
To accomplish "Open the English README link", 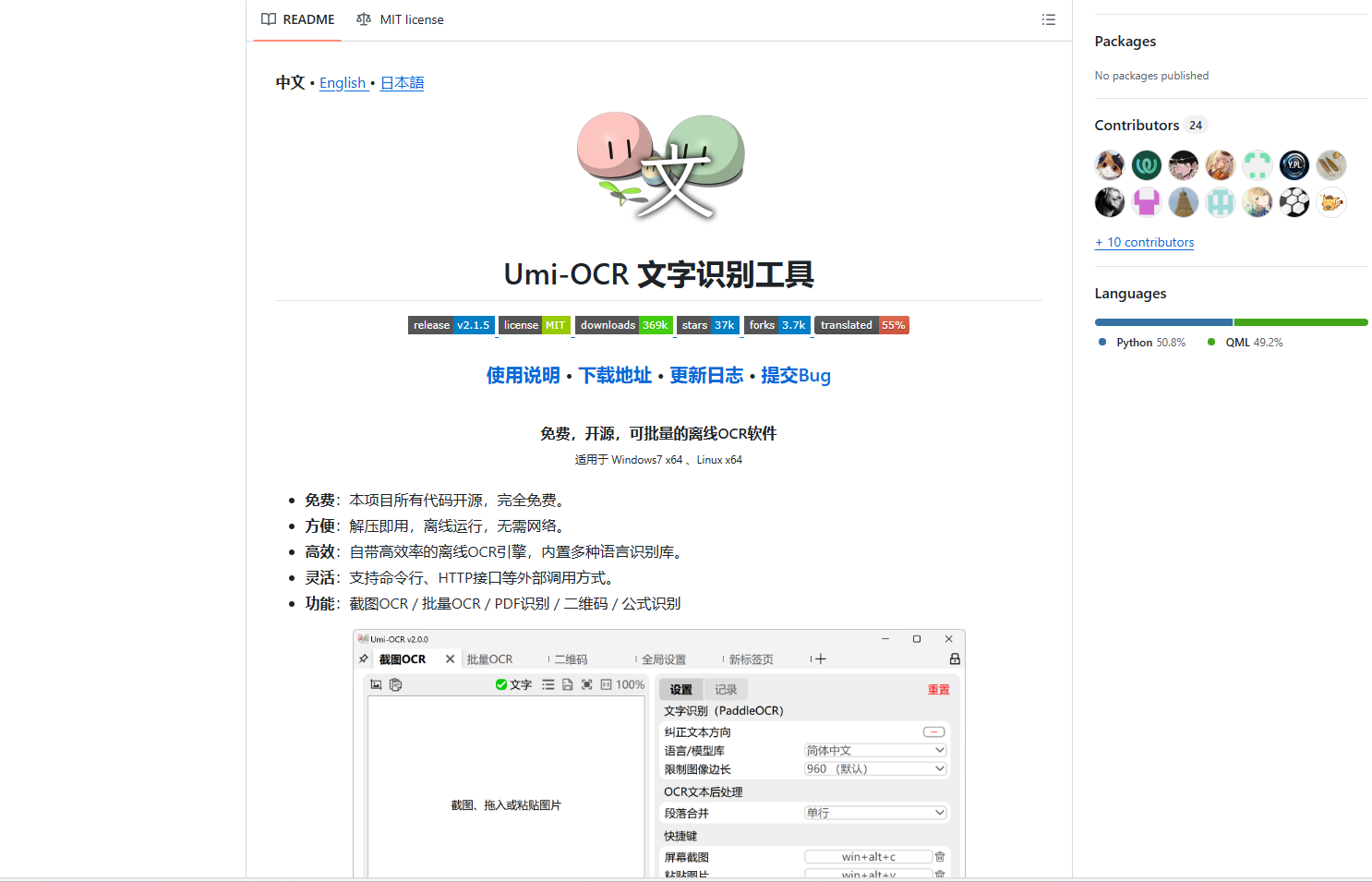I will coord(343,82).
